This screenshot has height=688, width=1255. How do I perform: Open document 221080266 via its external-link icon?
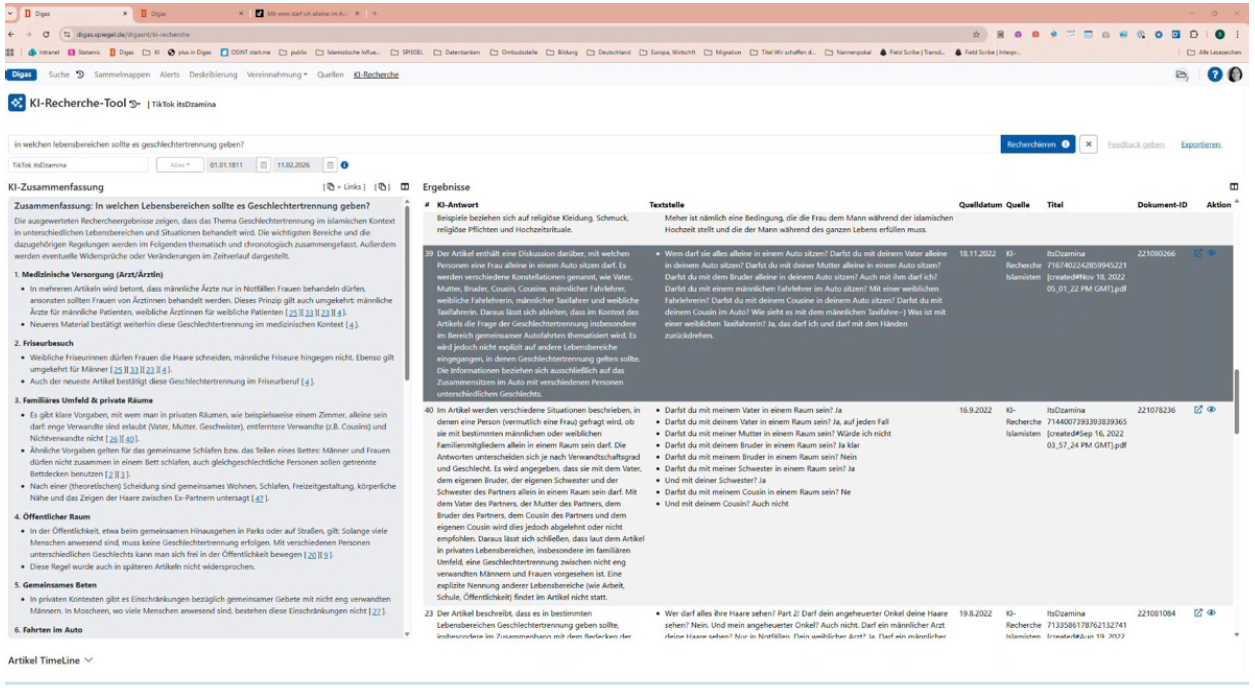tap(1198, 252)
